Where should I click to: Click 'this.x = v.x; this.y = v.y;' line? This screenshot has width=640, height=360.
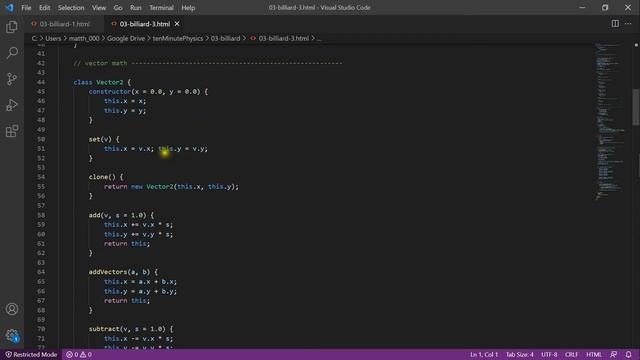click(156, 149)
